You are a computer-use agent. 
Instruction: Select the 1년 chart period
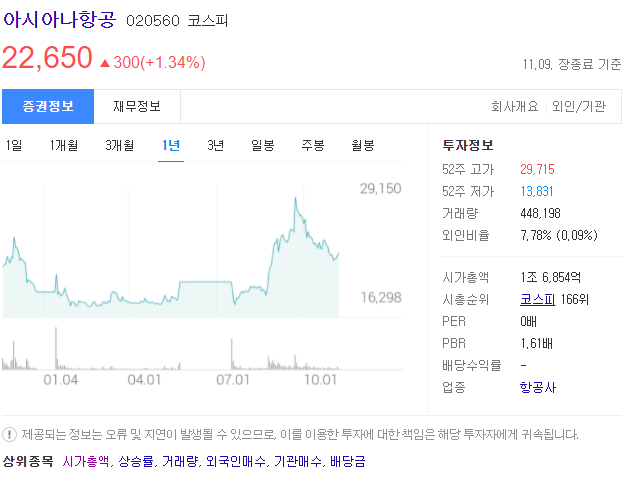point(171,145)
